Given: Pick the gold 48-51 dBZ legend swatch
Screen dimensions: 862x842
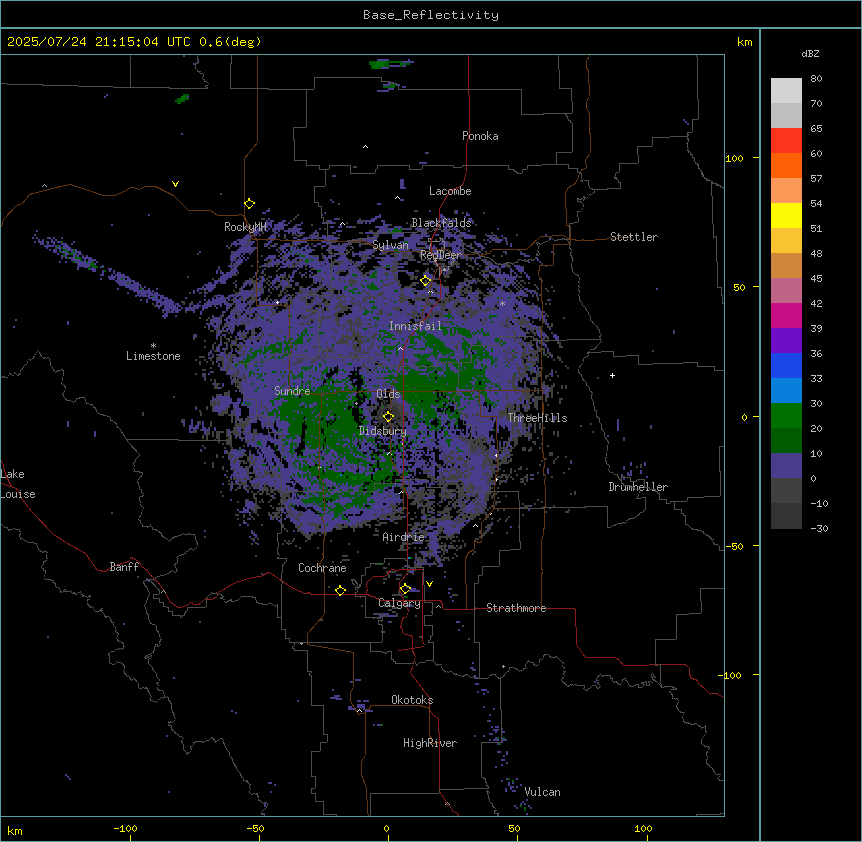Looking at the screenshot, I should point(786,241).
